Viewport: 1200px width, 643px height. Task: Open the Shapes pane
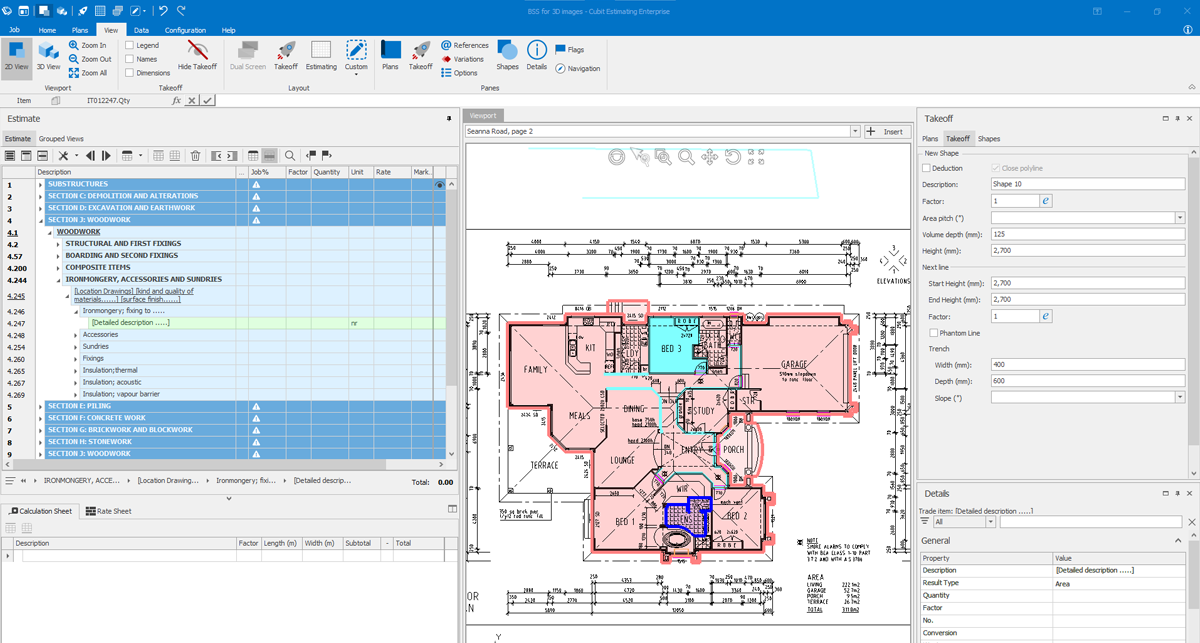tap(507, 54)
